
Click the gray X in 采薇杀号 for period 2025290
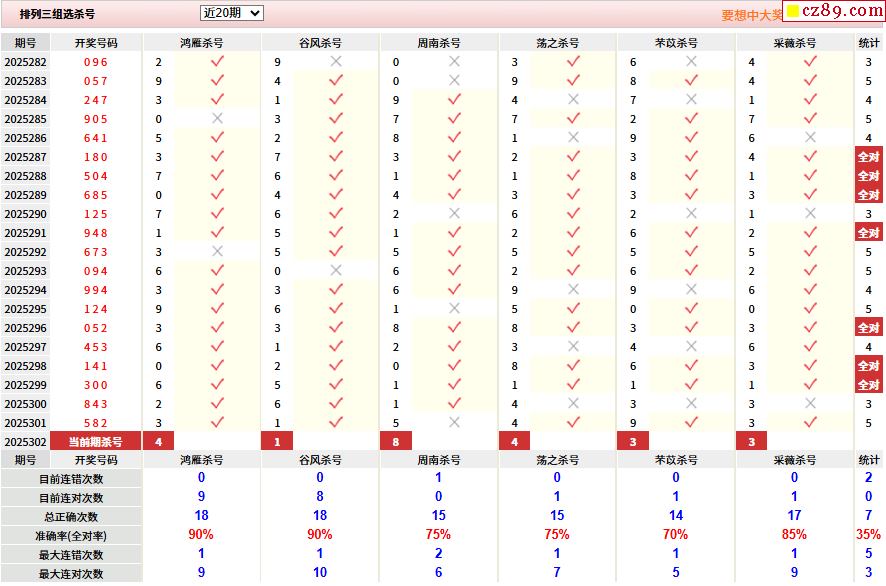tap(810, 214)
